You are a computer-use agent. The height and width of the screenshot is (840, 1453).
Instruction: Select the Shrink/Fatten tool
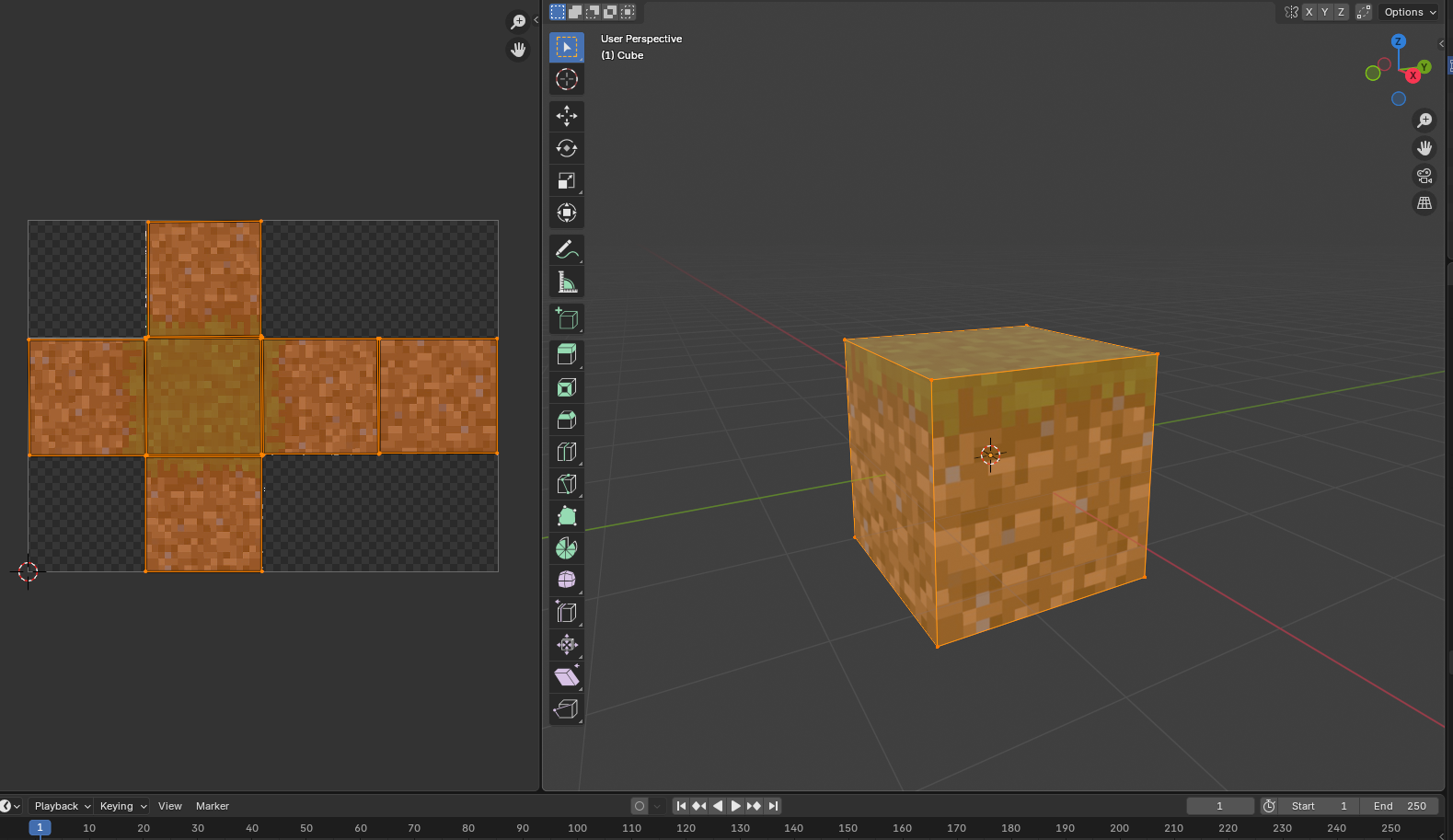pos(567,644)
